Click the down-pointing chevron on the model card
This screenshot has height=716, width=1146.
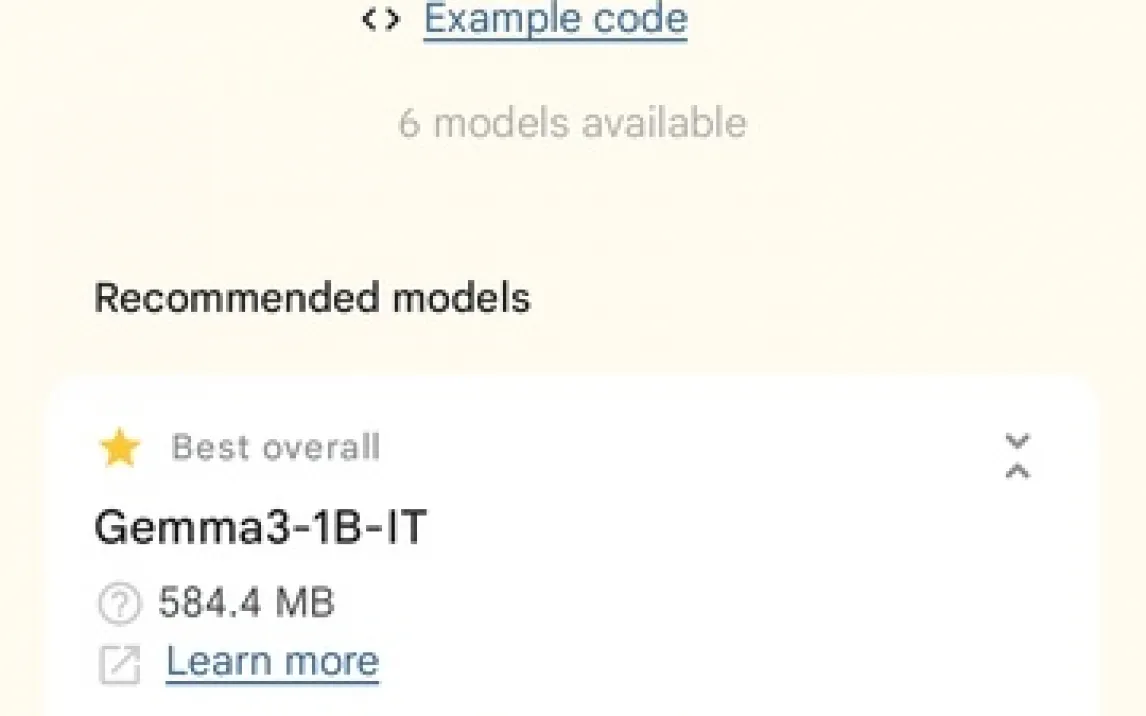[1017, 441]
